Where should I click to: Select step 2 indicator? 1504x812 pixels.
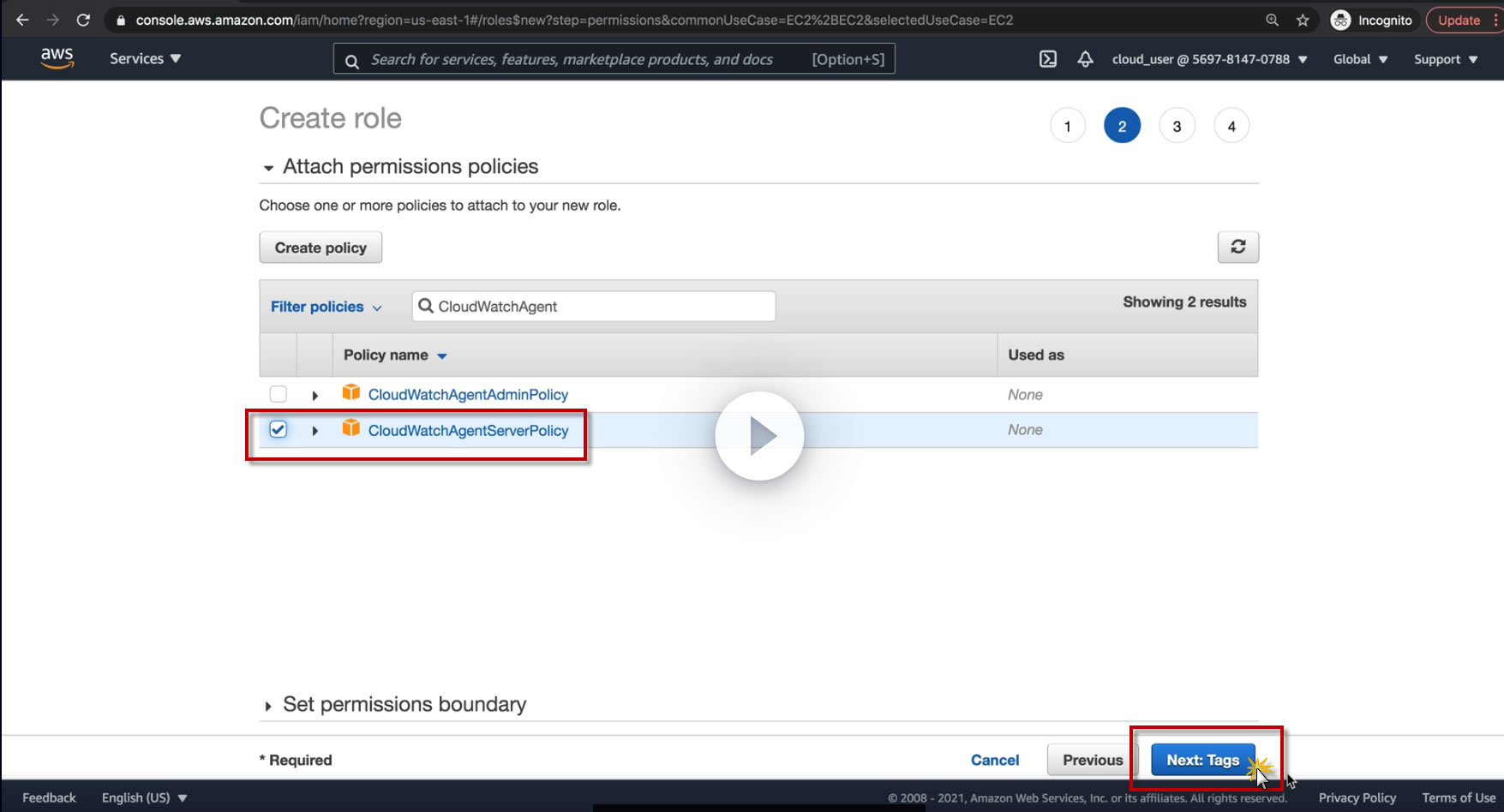1122,126
